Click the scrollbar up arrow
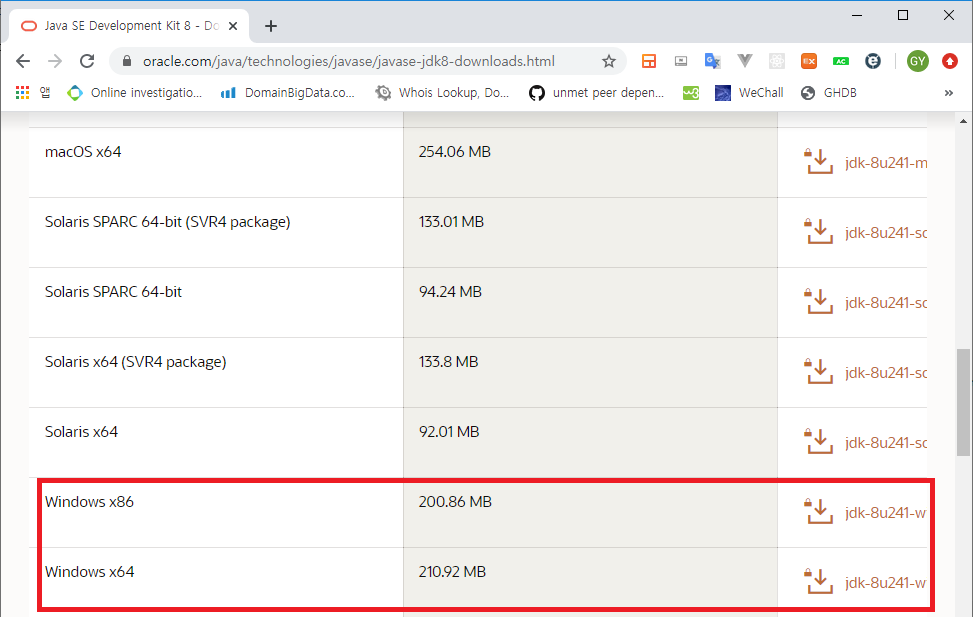 [x=963, y=120]
